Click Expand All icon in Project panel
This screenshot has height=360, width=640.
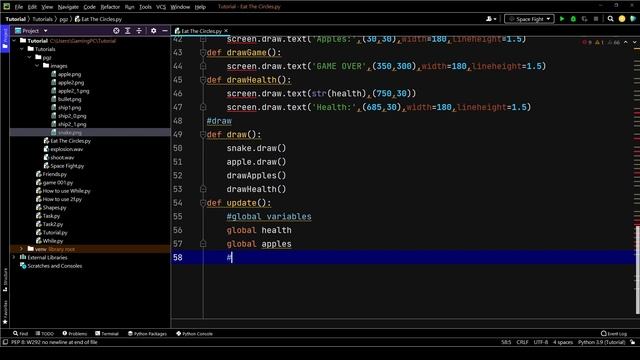[x=128, y=31]
